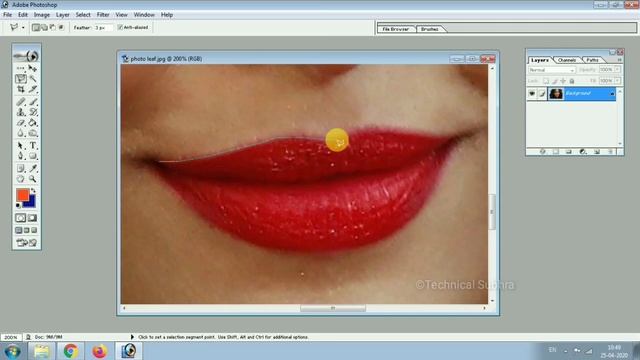
Task: Open the Opacity slider arrow
Action: (x=618, y=70)
